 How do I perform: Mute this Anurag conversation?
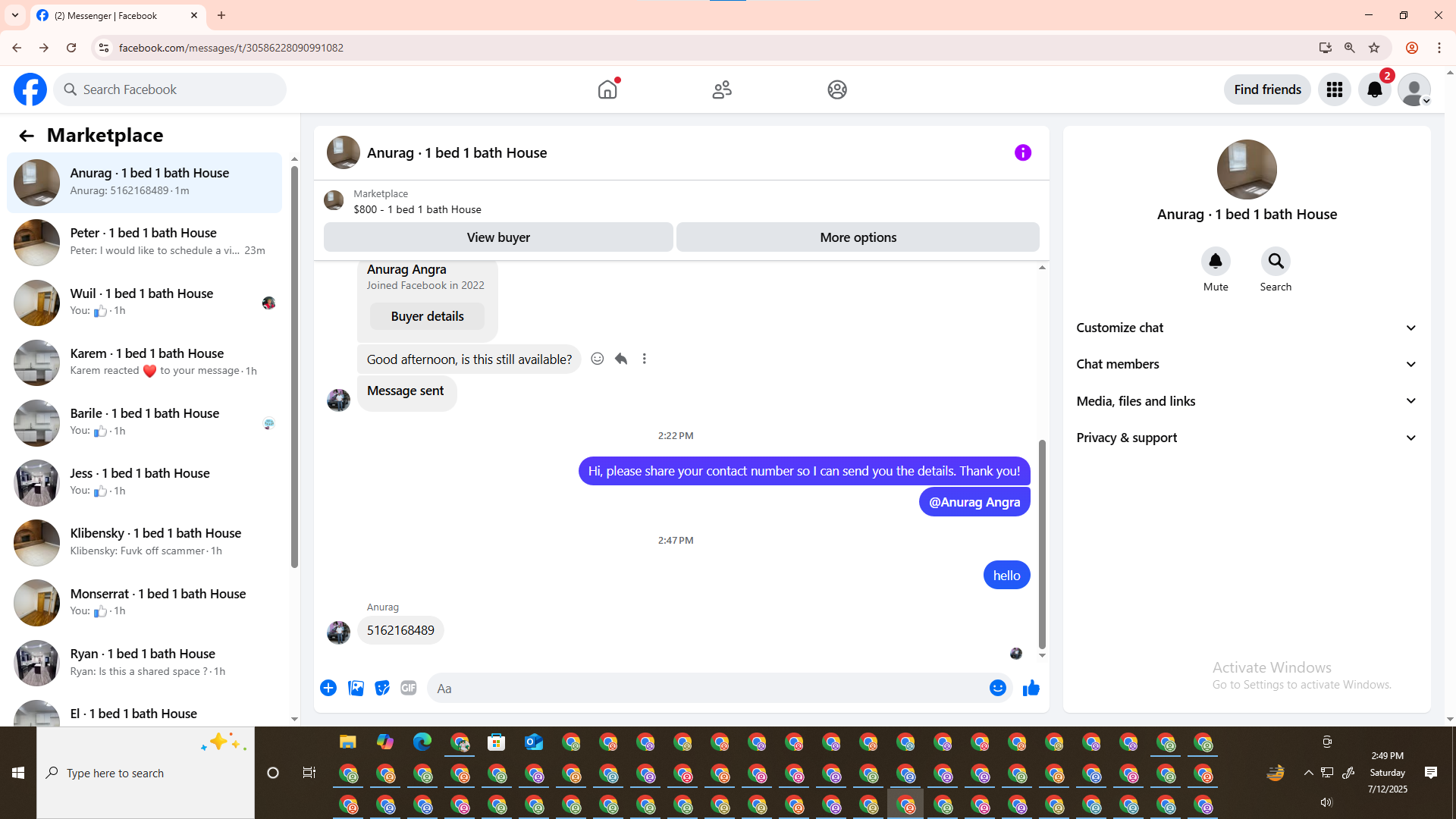1215,262
